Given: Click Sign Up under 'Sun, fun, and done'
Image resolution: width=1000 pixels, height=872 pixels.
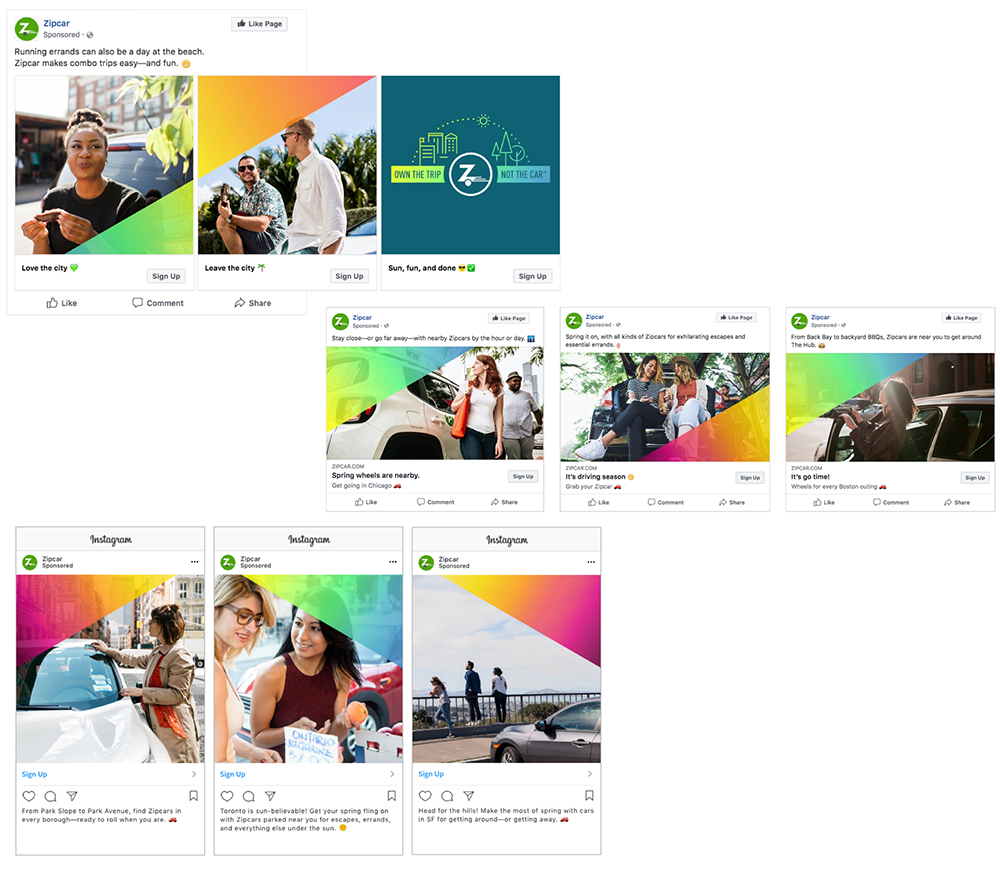Looking at the screenshot, I should coord(533,276).
